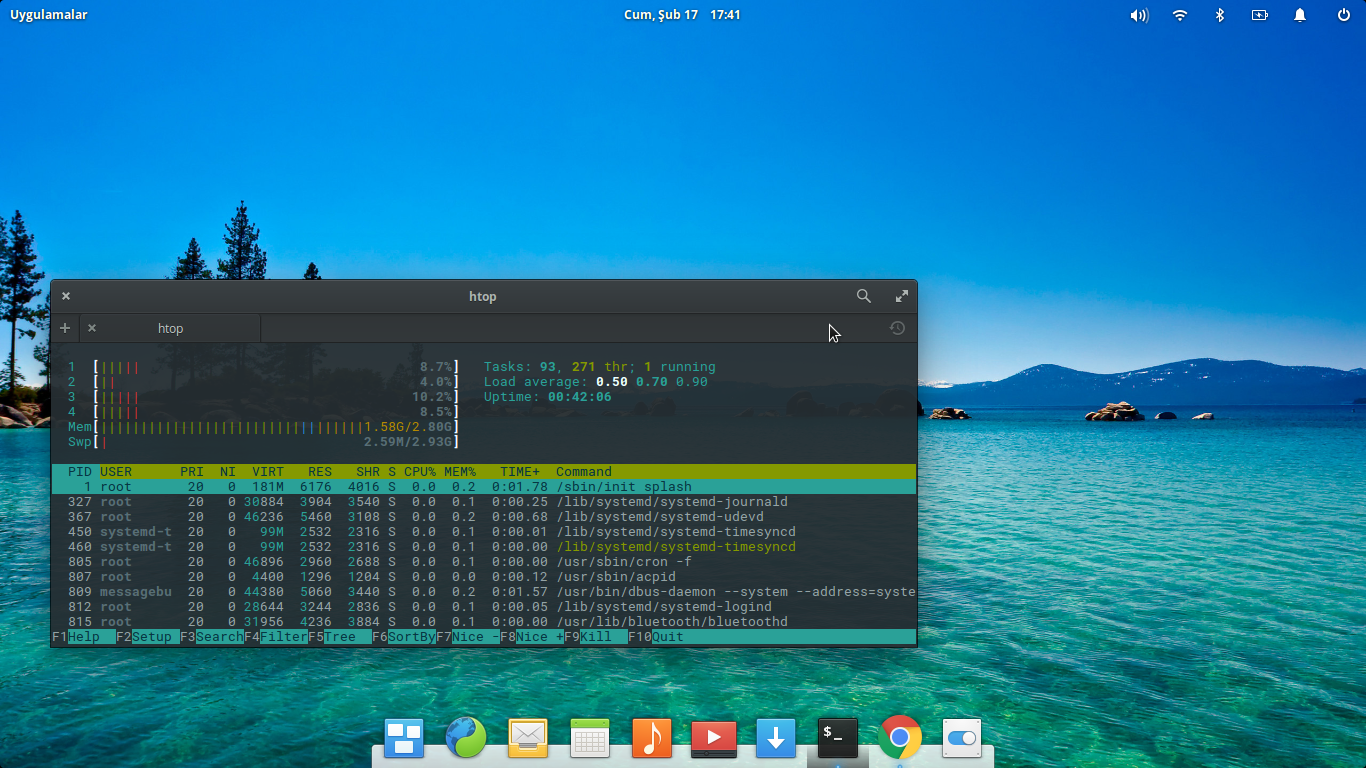Sort by the MEM% column header
This screenshot has height=768, width=1366.
click(x=460, y=472)
